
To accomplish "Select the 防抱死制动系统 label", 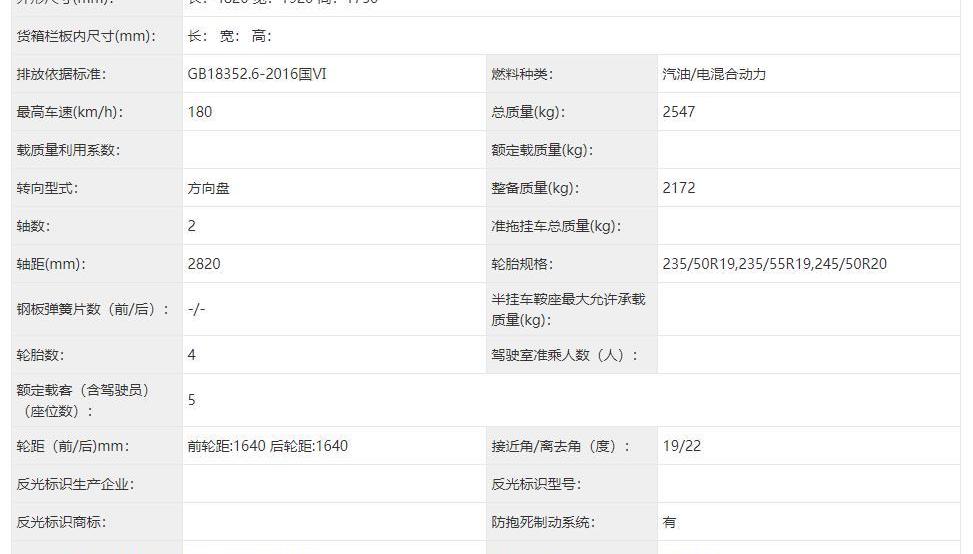I will pyautogui.click(x=543, y=522).
